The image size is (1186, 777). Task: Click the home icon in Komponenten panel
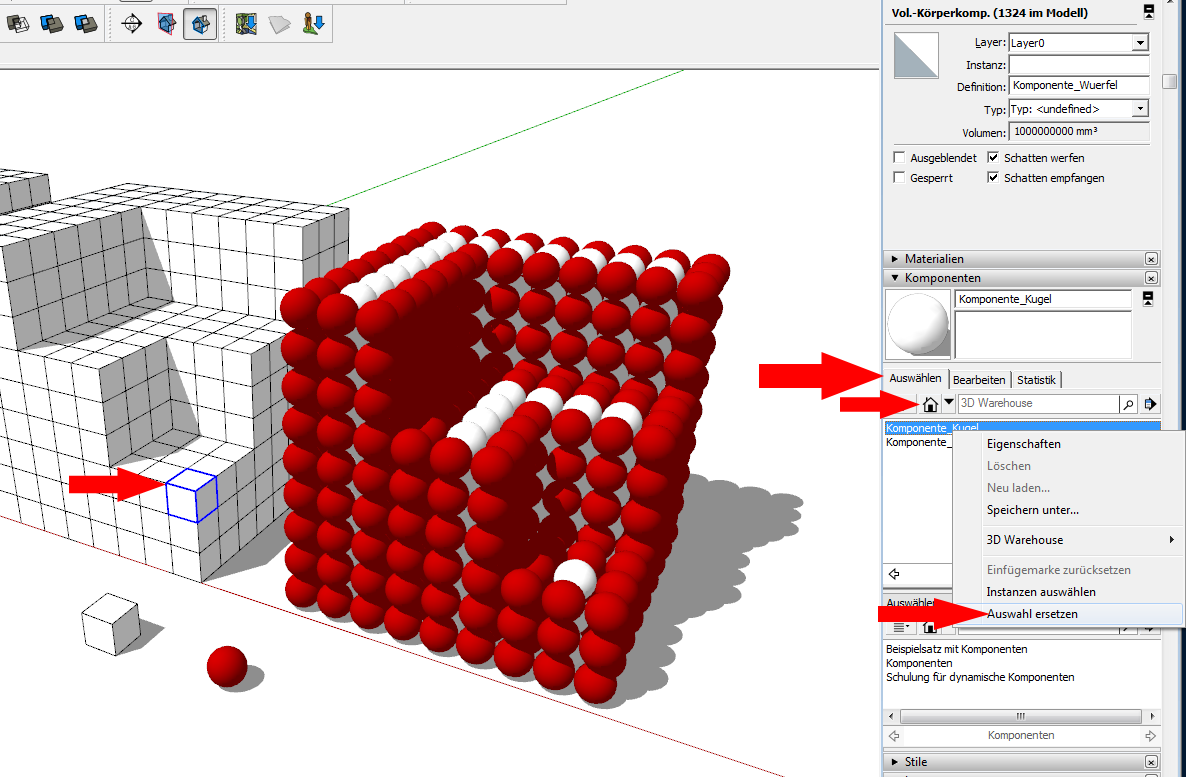tap(930, 404)
